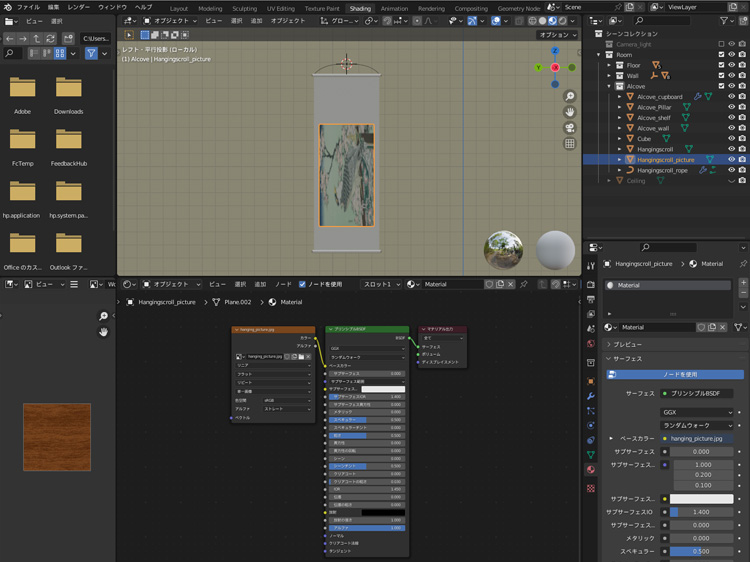Toggle the perspective/orthographic grid icon in viewport
The height and width of the screenshot is (562, 750).
pyautogui.click(x=570, y=143)
